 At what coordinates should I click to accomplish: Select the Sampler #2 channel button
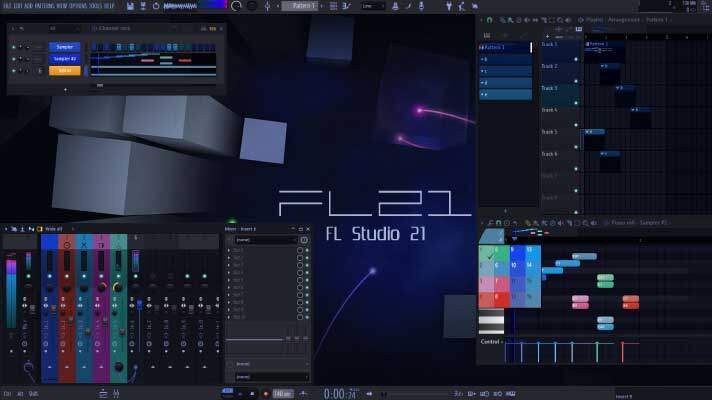click(x=64, y=59)
